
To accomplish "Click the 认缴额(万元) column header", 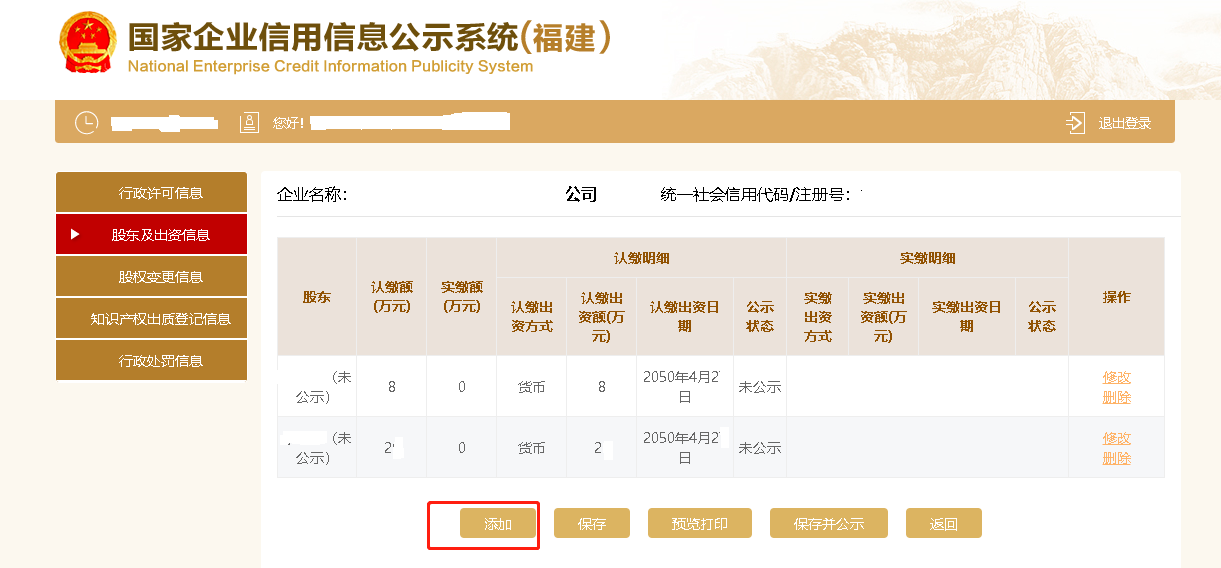I will pos(392,297).
